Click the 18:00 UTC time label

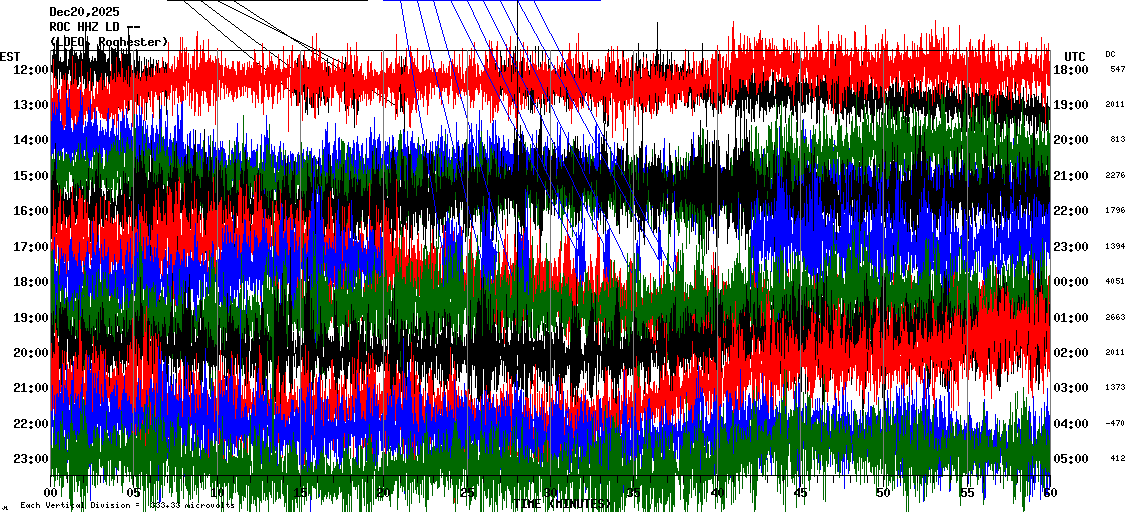pyautogui.click(x=1070, y=70)
